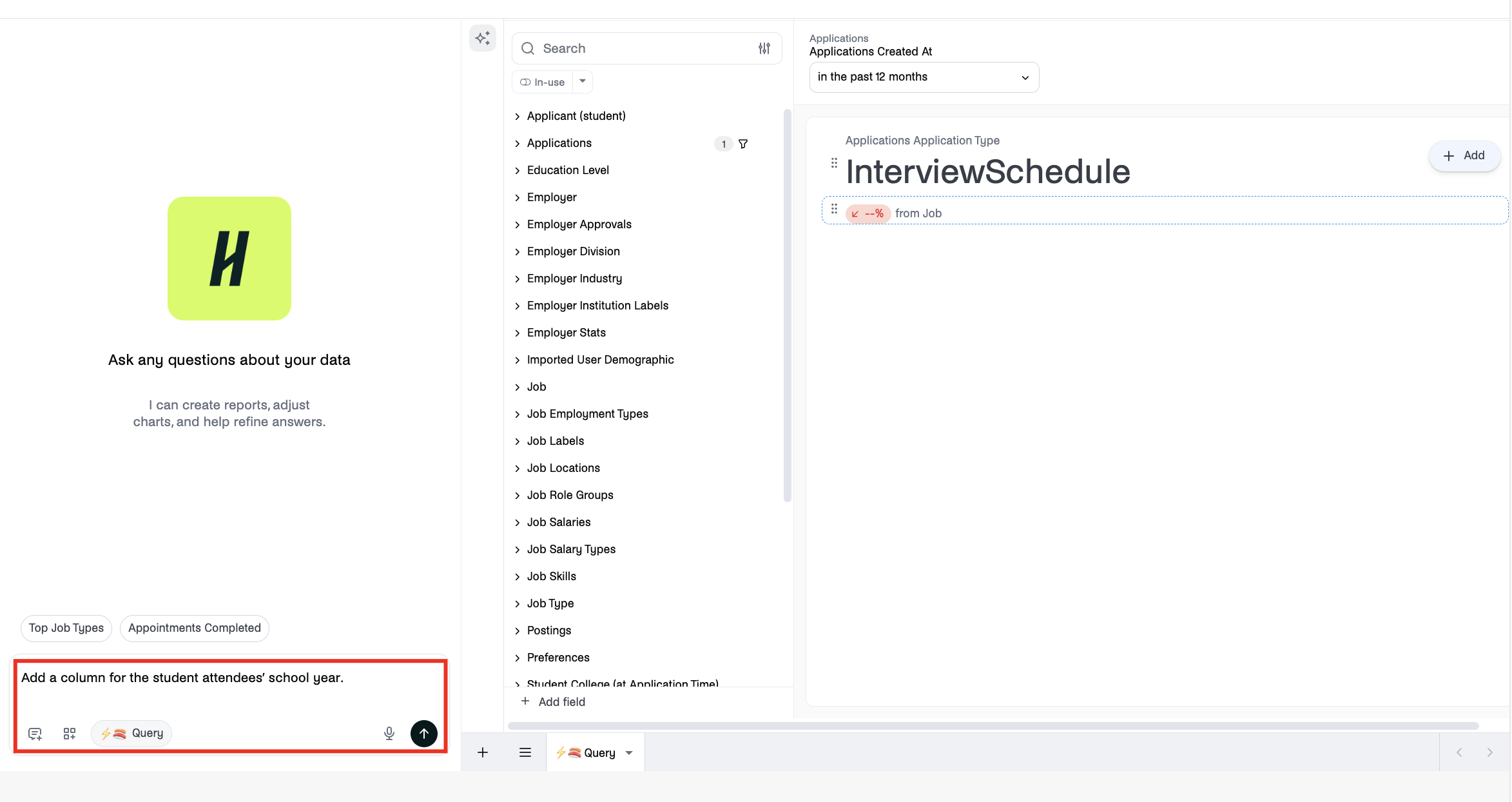This screenshot has width=1512, height=802.
Task: Click the horizontal scrollbar above the tabs
Action: pyautogui.click(x=993, y=726)
